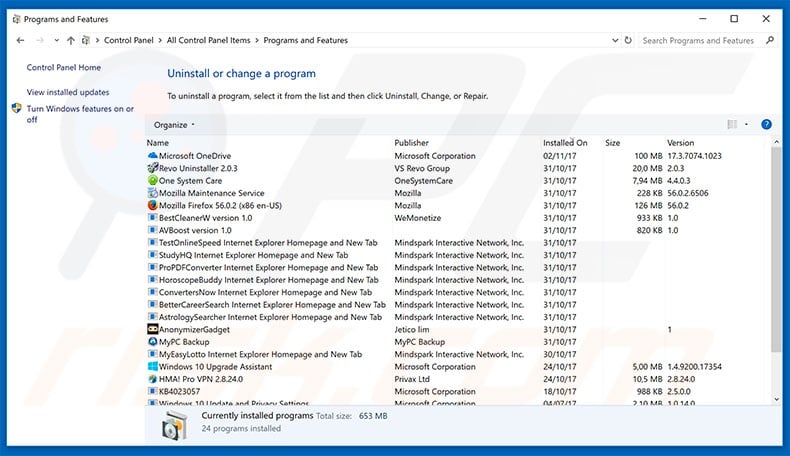Screen dimensions: 790x456
Task: Select One System Care entry name
Action: tap(190, 180)
